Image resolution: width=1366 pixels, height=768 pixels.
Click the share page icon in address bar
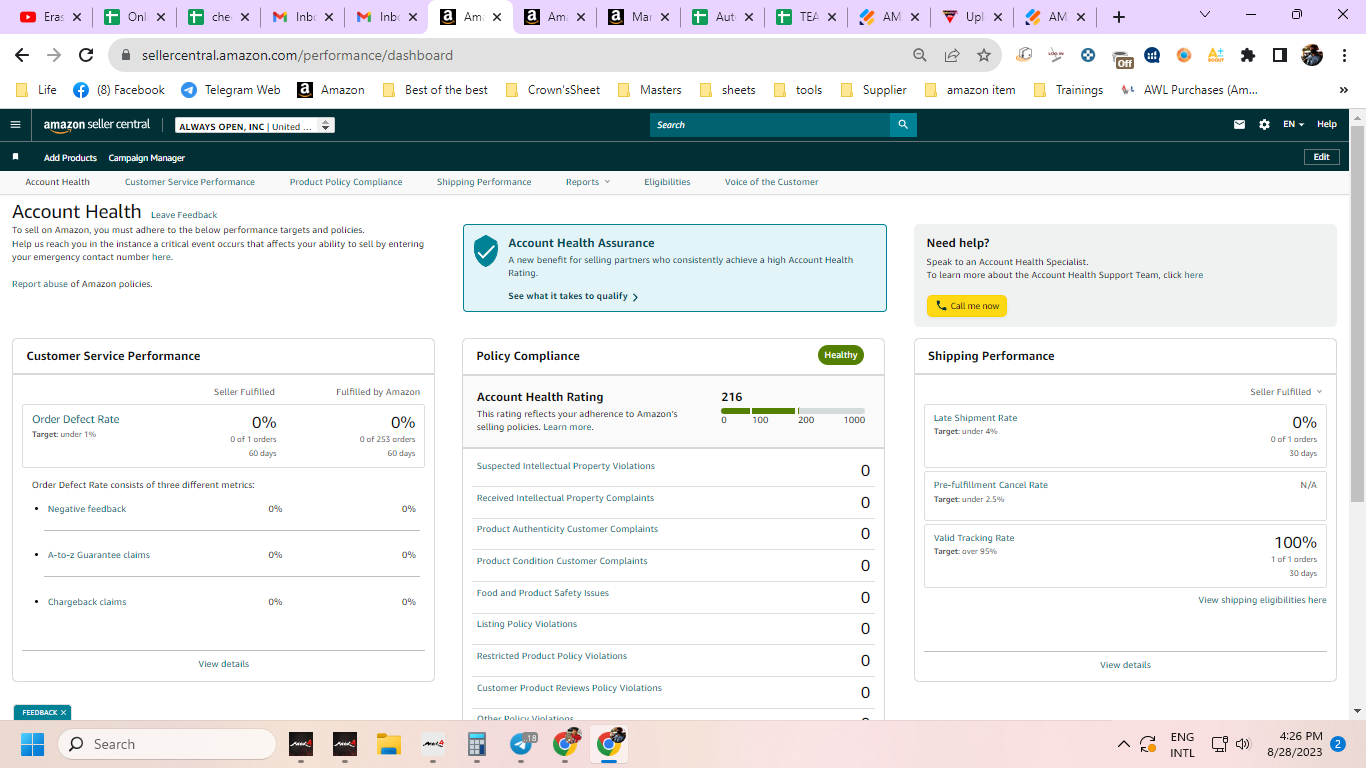(952, 55)
